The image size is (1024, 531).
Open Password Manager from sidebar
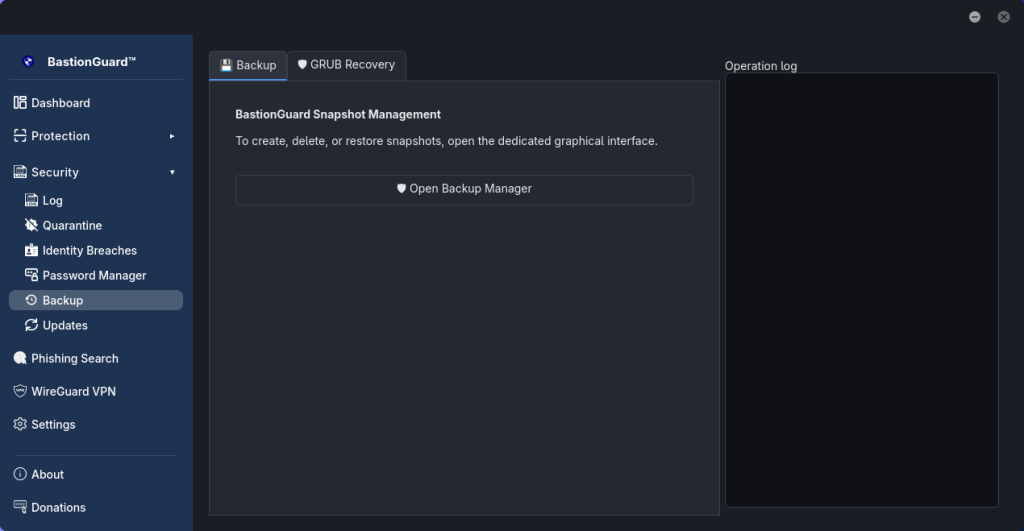tap(96, 275)
